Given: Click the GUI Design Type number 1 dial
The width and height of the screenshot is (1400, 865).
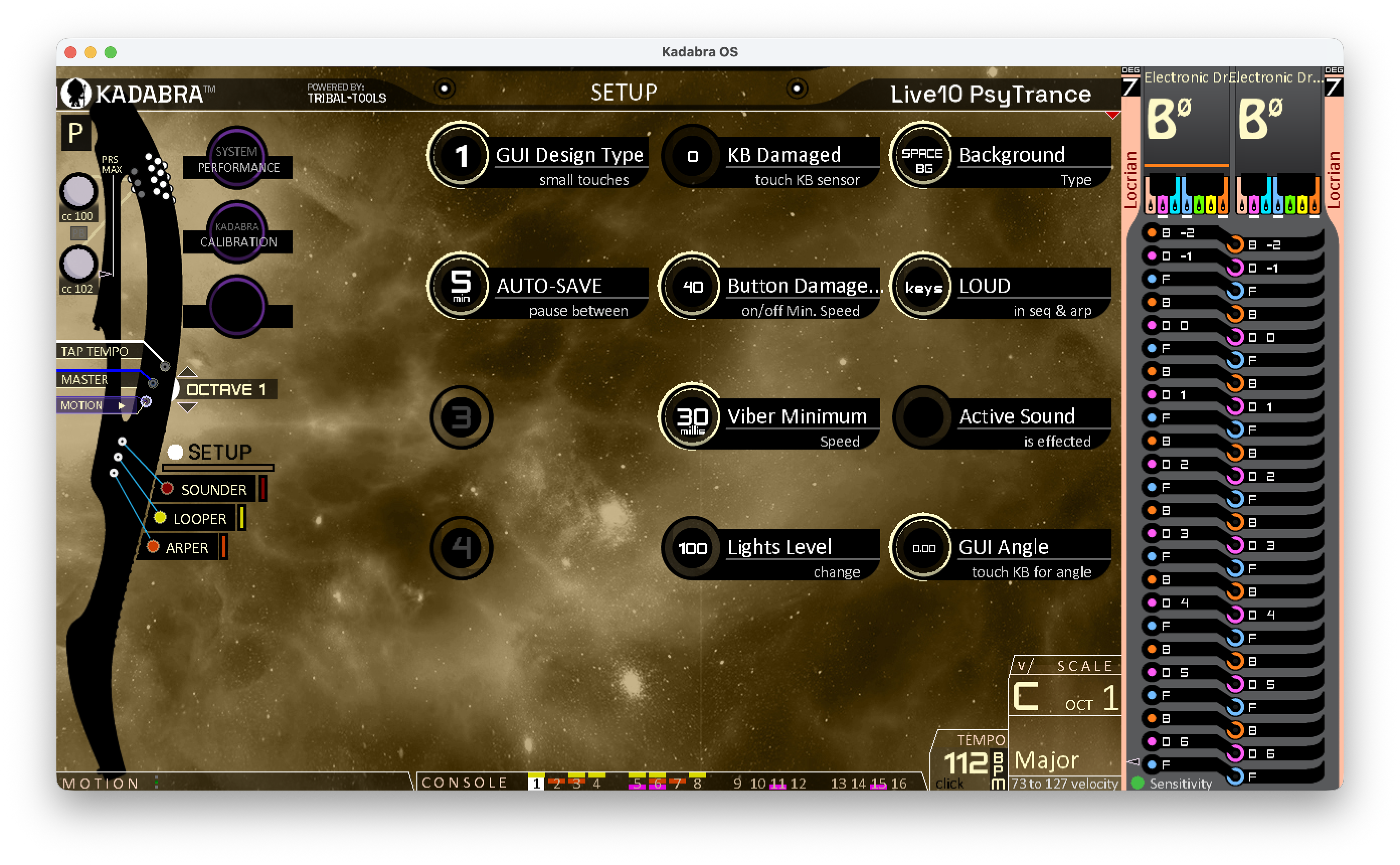Looking at the screenshot, I should click(x=460, y=155).
